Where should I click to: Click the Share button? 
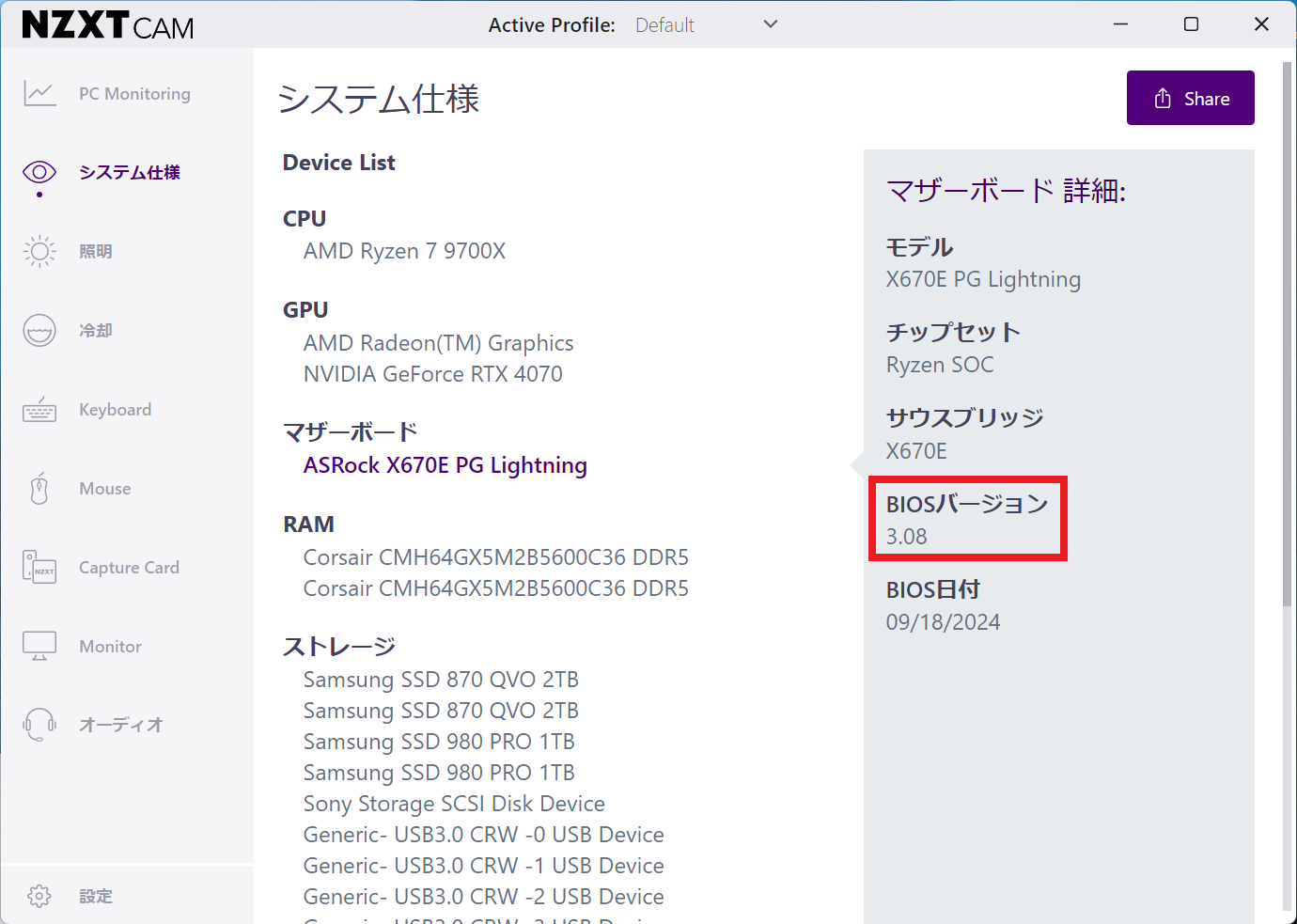[1191, 98]
